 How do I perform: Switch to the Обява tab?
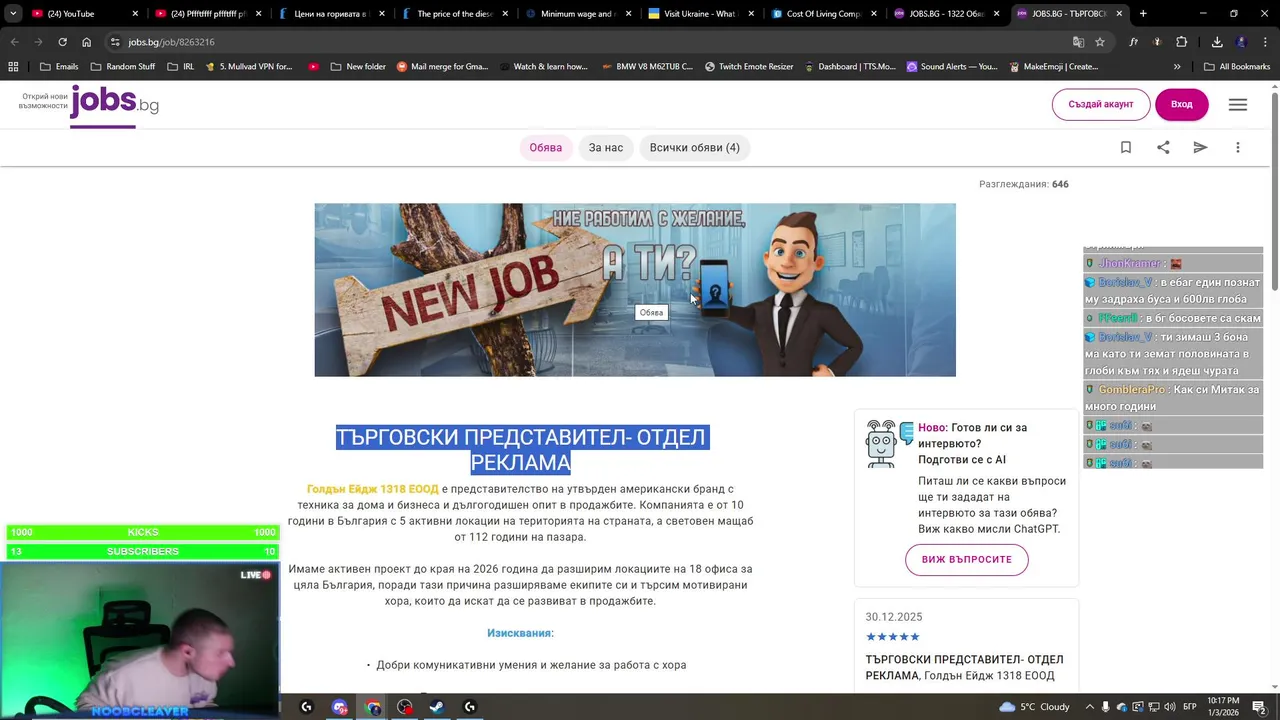[546, 147]
